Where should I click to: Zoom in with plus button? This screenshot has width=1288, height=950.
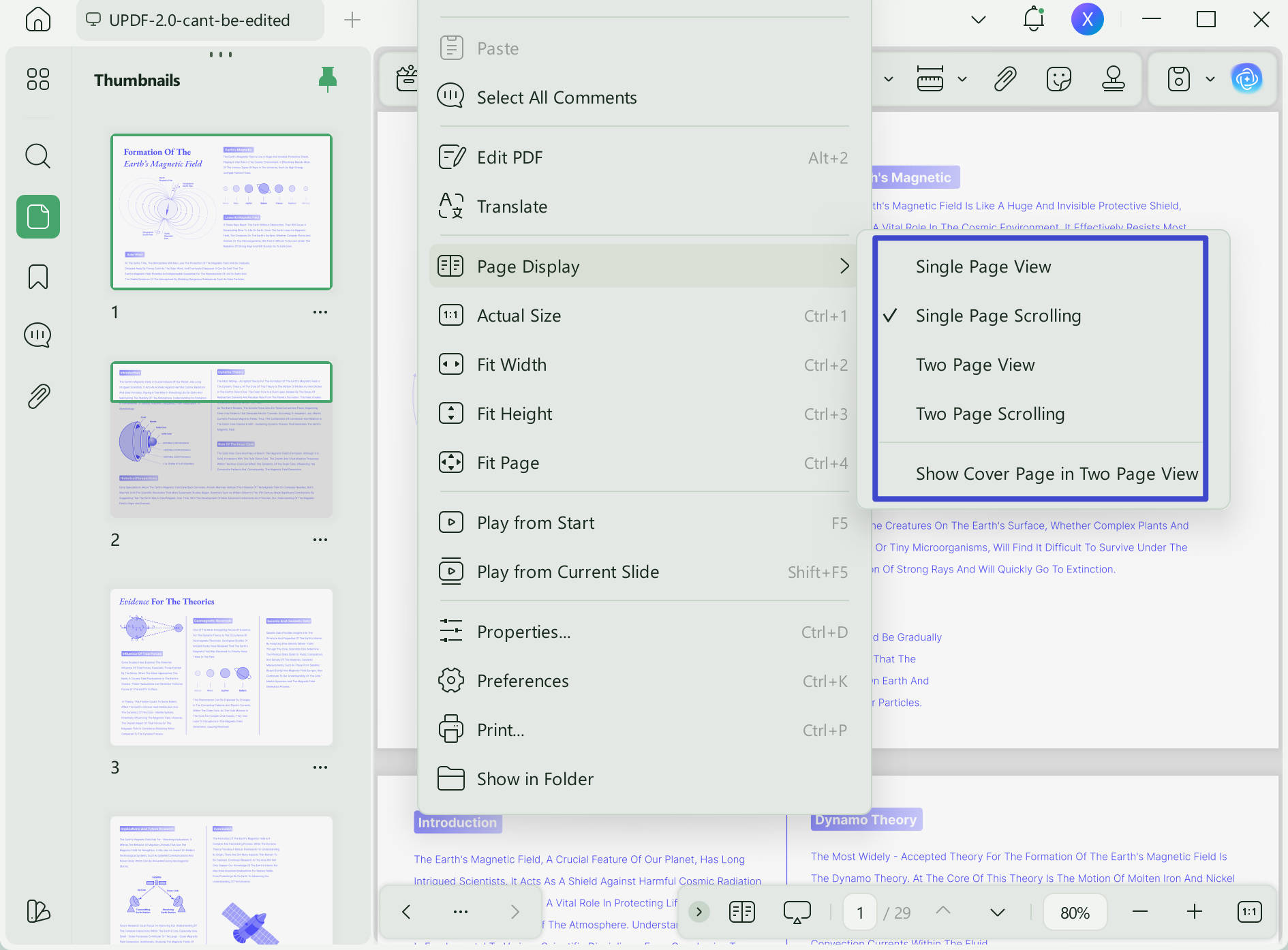point(1195,912)
